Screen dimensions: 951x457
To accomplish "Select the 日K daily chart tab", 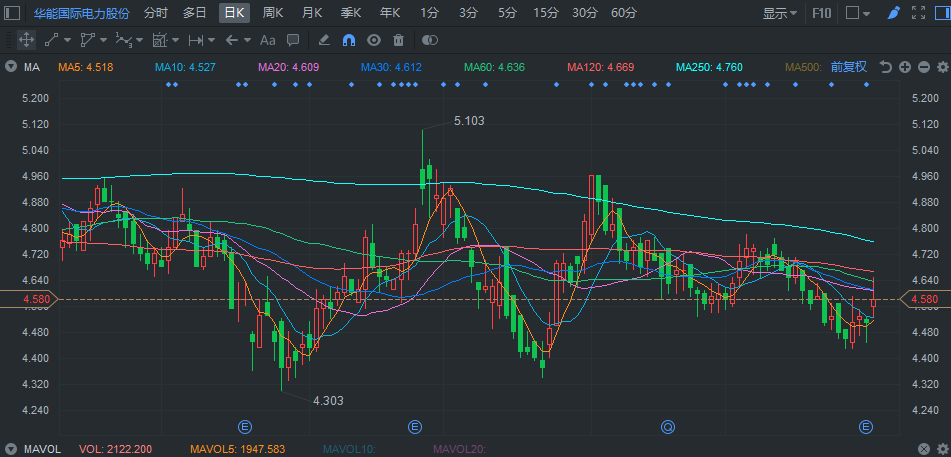I will (x=234, y=13).
